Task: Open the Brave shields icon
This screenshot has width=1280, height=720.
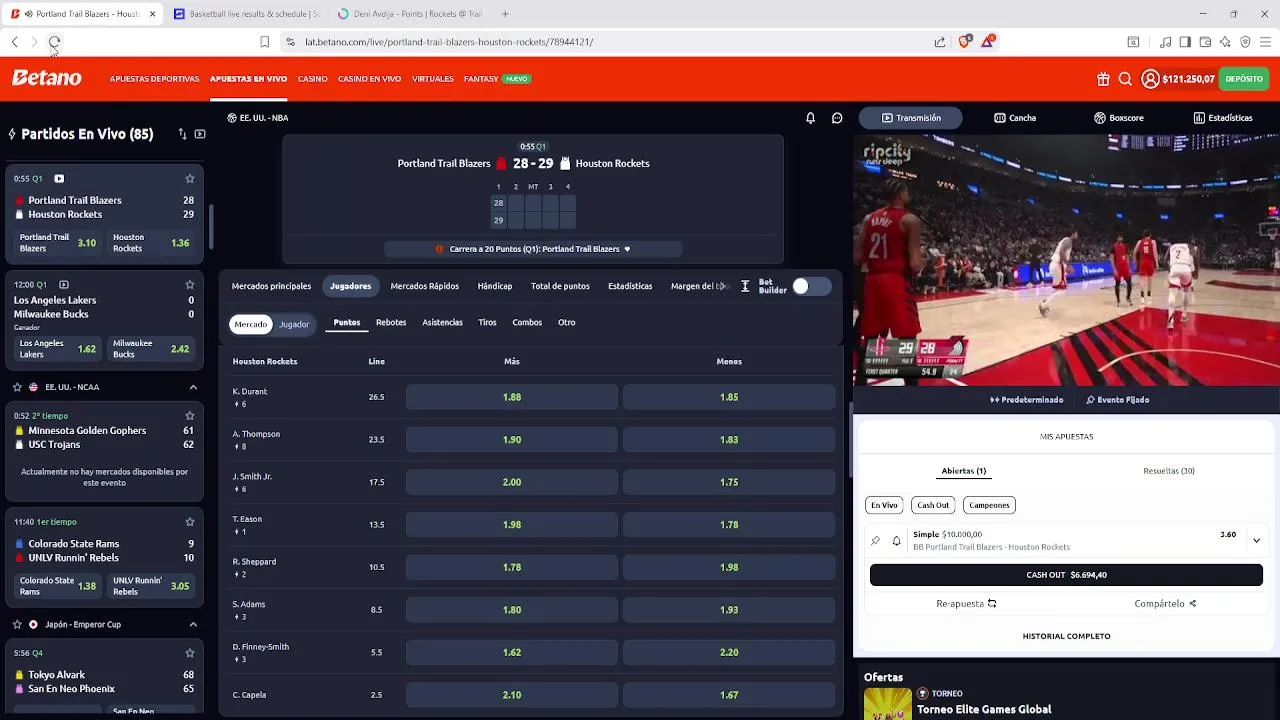Action: click(964, 41)
